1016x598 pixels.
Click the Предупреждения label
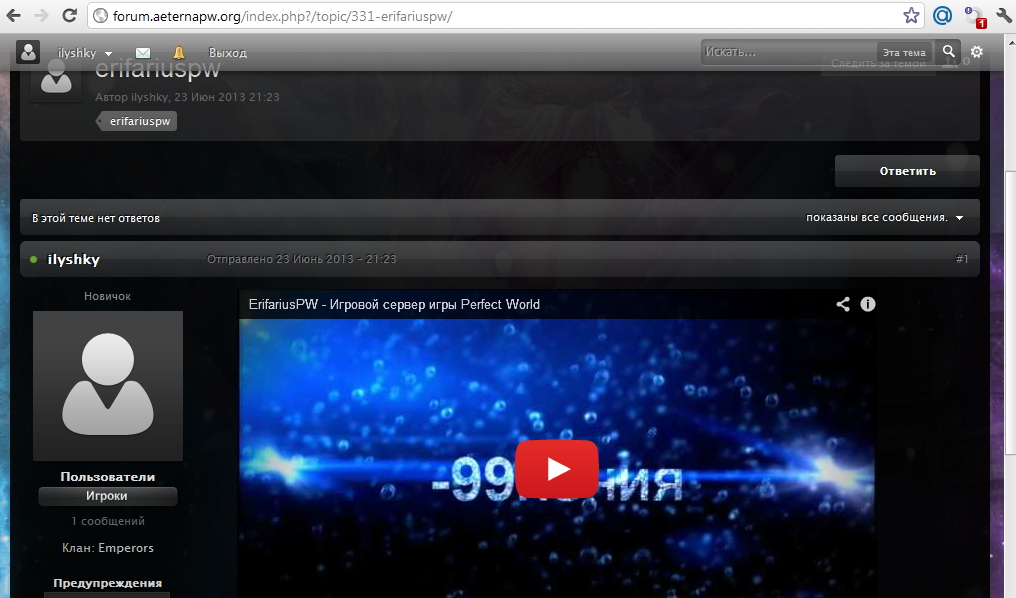click(x=108, y=583)
